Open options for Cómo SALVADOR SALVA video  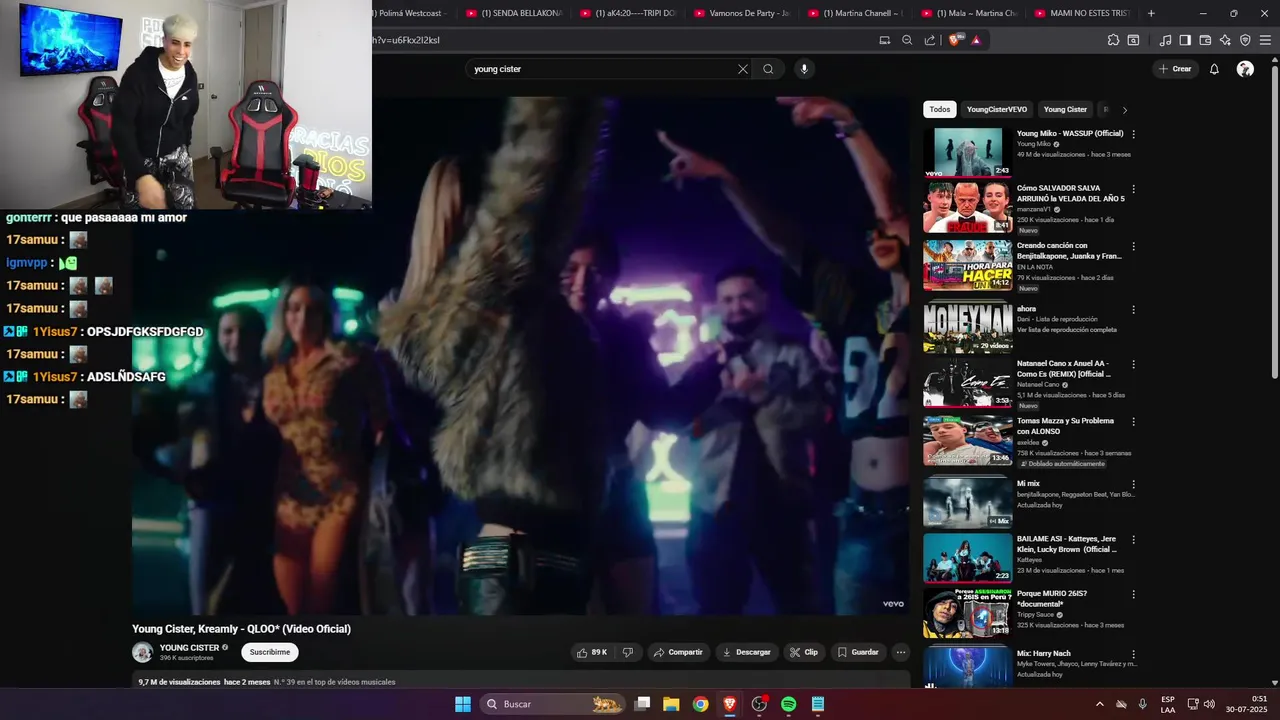[x=1133, y=189]
